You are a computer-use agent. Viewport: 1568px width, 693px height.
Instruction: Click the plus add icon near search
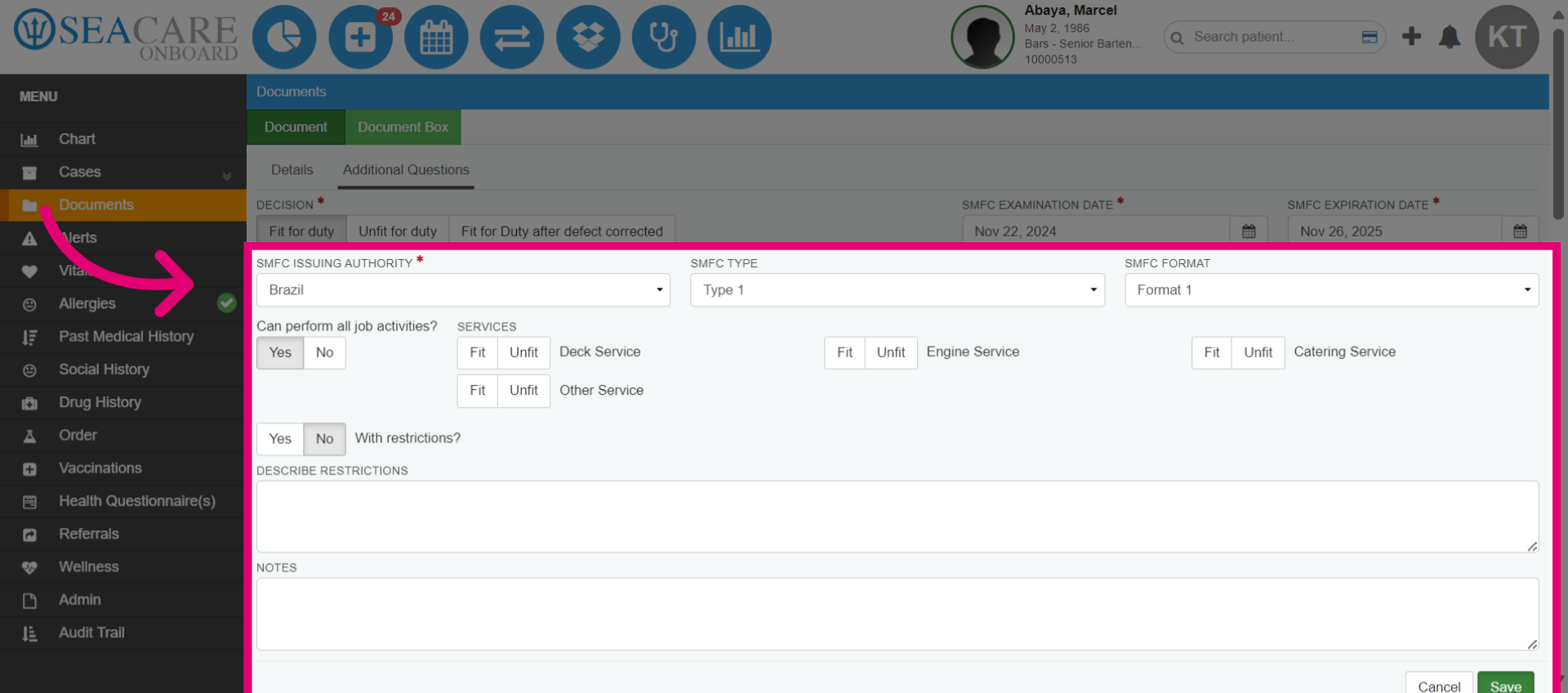1411,36
